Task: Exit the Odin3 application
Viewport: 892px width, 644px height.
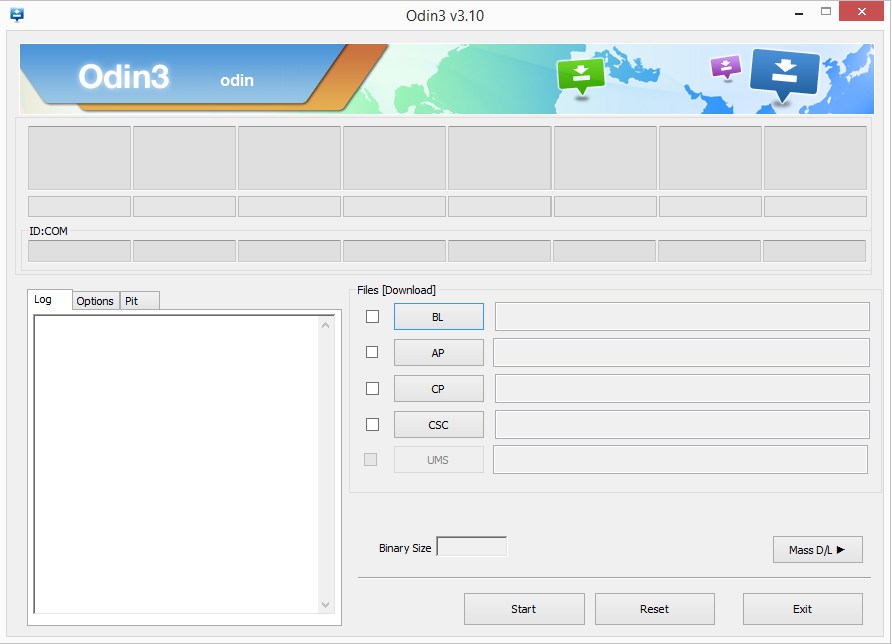Action: (x=803, y=609)
